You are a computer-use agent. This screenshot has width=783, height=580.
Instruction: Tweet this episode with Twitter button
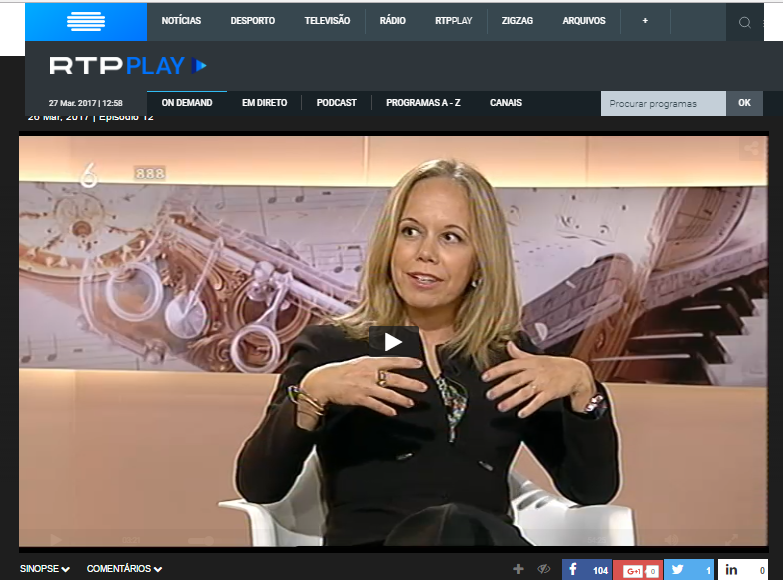(689, 570)
